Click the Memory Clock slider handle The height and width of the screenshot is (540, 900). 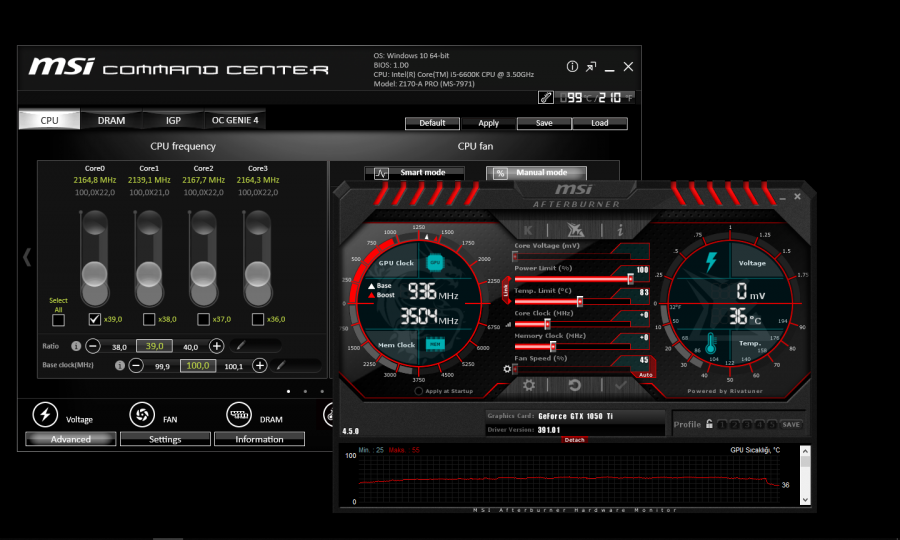(553, 347)
